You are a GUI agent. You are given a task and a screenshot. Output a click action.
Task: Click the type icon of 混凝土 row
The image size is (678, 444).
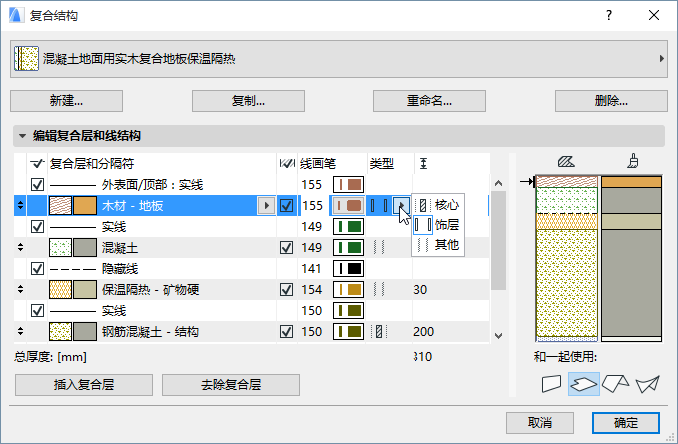pos(379,247)
